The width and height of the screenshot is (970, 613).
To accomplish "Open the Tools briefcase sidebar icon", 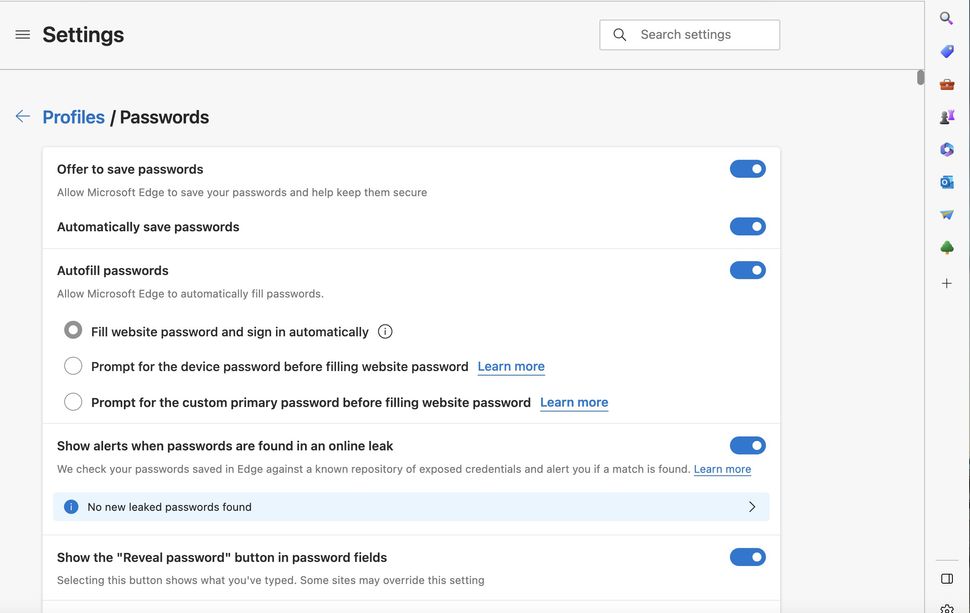I will tap(947, 84).
